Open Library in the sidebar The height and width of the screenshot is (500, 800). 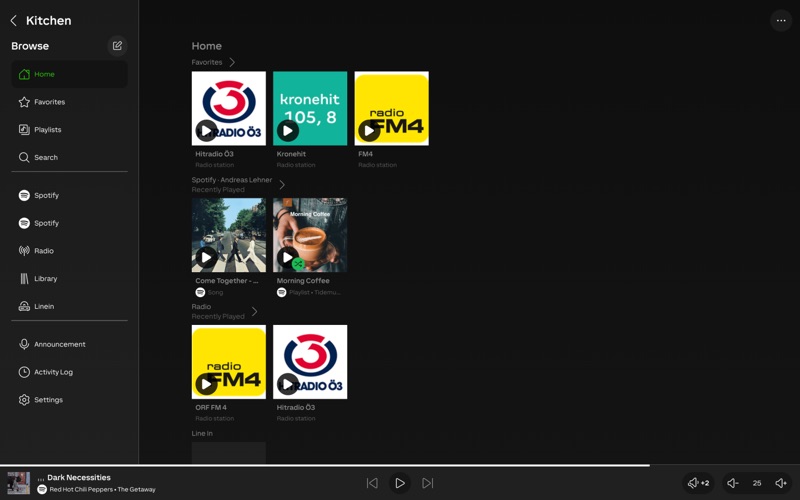pos(69,279)
